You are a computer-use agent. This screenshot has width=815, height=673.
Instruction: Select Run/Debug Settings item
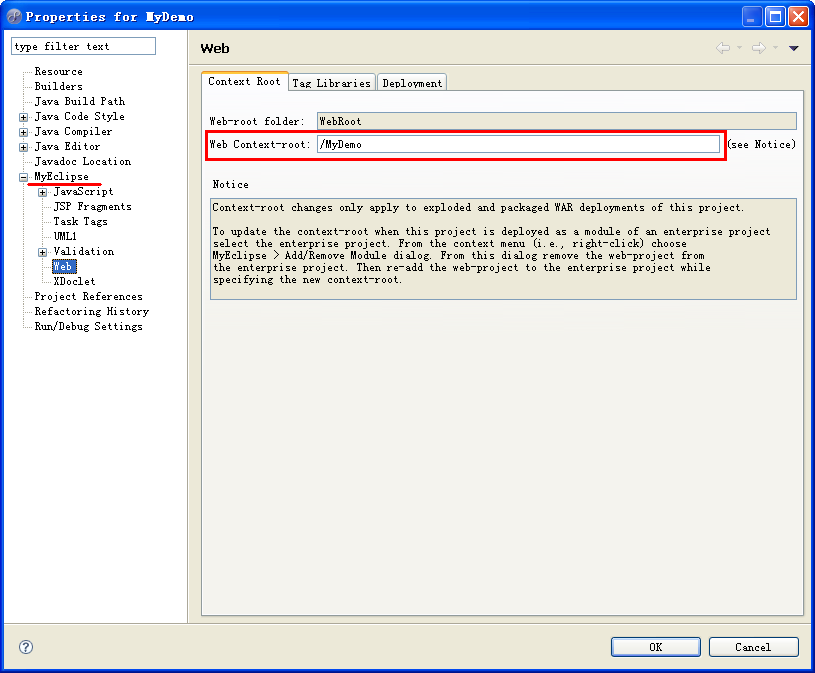coord(88,327)
